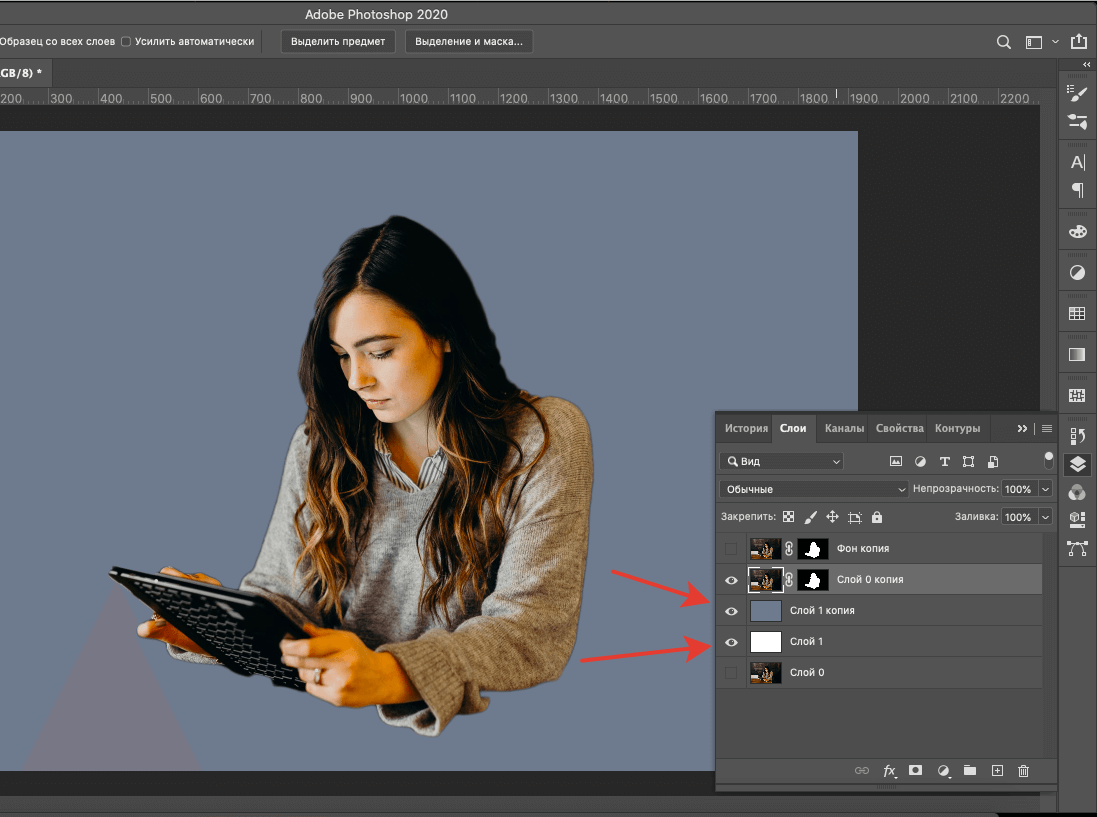Expand hidden panel tabs double chevron
The height and width of the screenshot is (817, 1097).
1022,428
